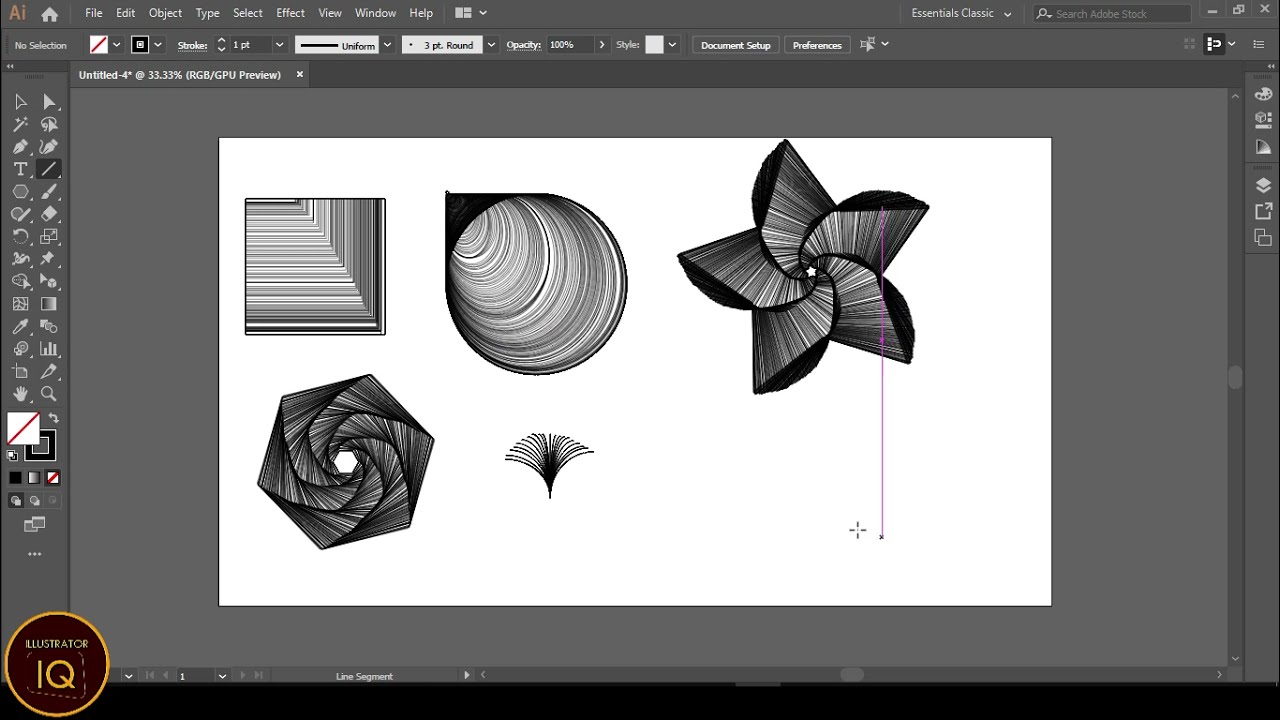Open the Effect menu

290,13
